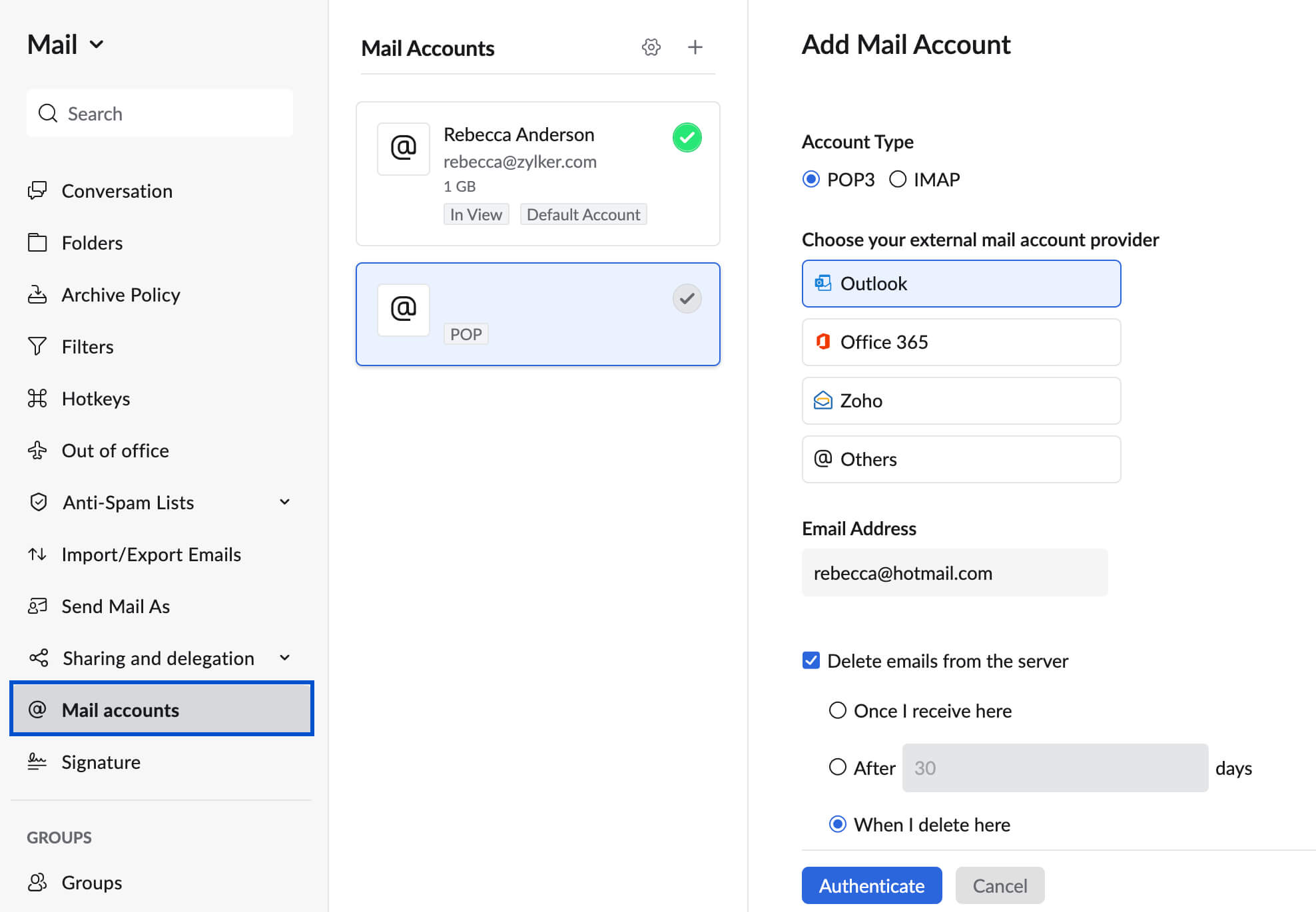Open the Mail dropdown at the top left
Viewport: 1316px width, 912px height.
(65, 45)
